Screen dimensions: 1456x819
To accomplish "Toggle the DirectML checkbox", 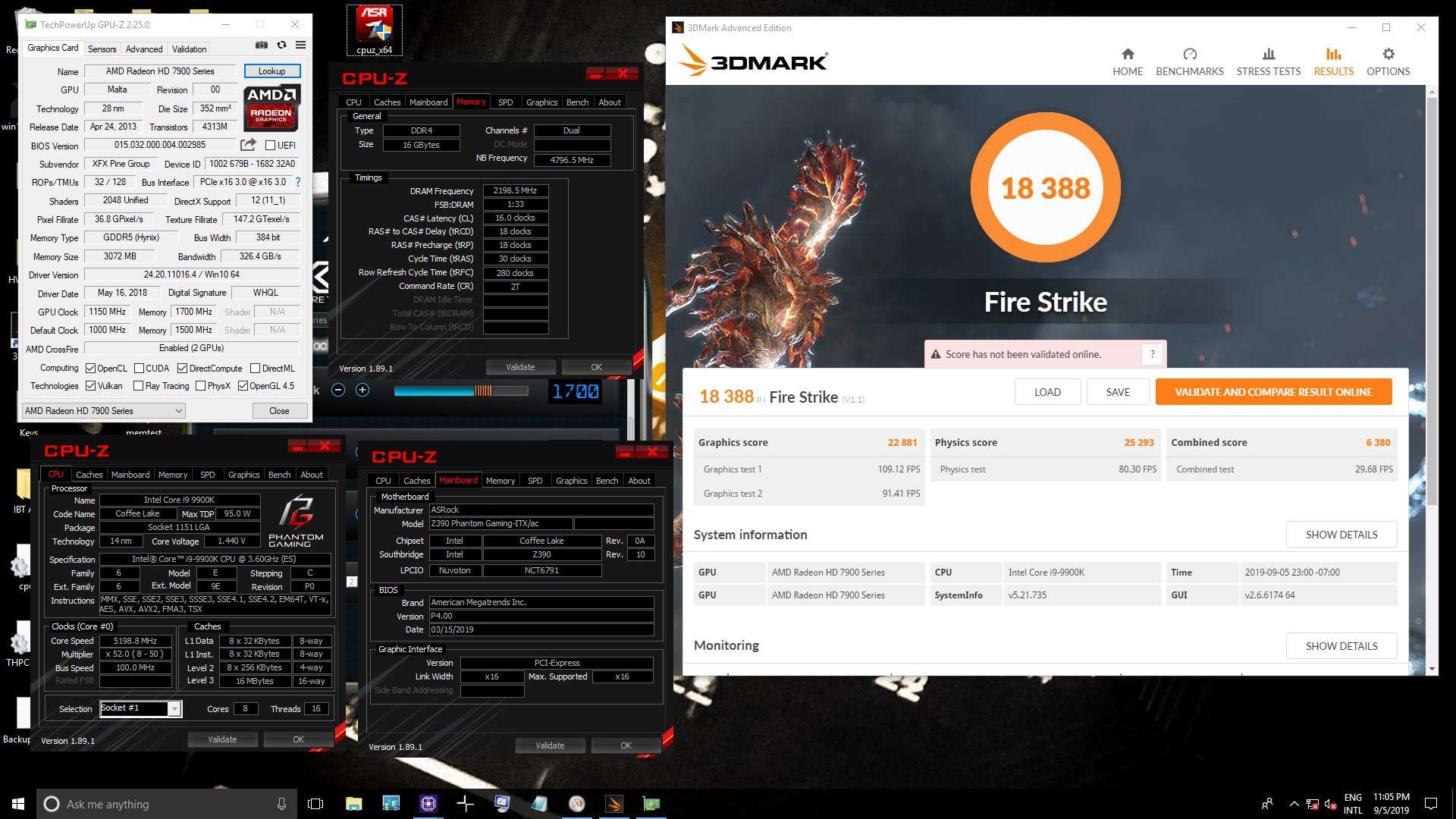I will [x=255, y=369].
